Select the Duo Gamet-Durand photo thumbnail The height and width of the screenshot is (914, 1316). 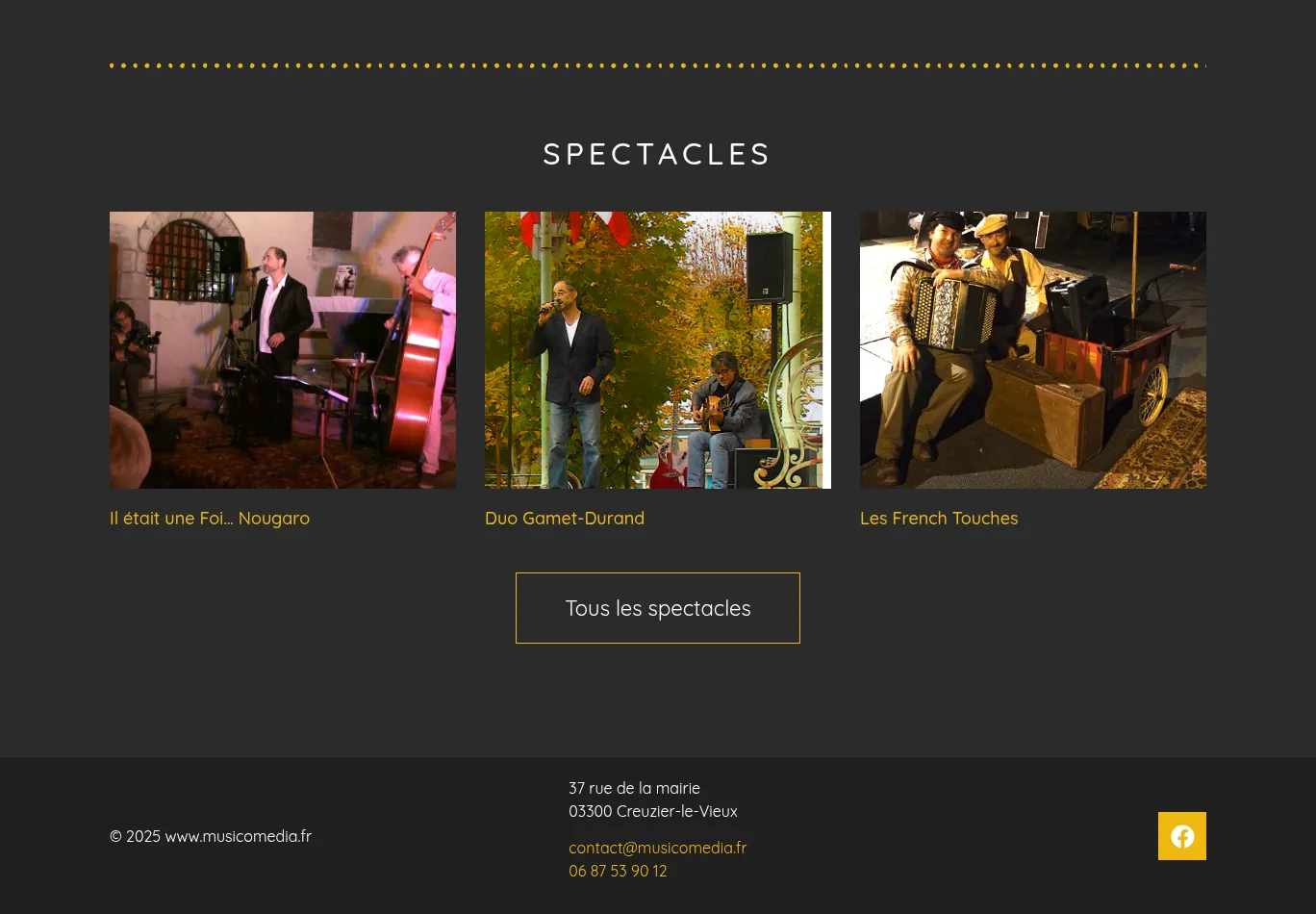tap(658, 350)
